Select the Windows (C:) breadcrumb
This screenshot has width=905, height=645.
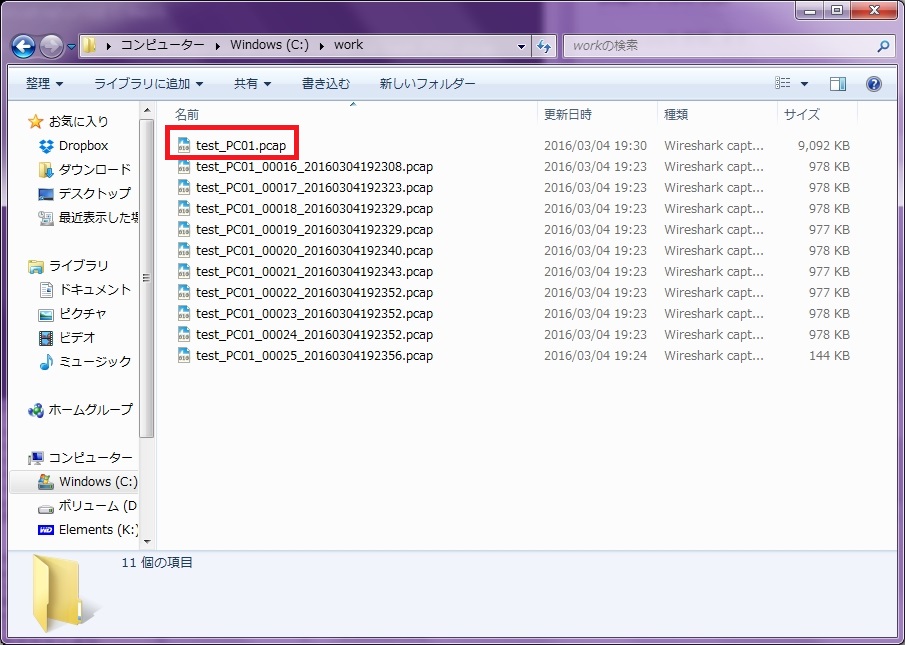click(x=269, y=45)
